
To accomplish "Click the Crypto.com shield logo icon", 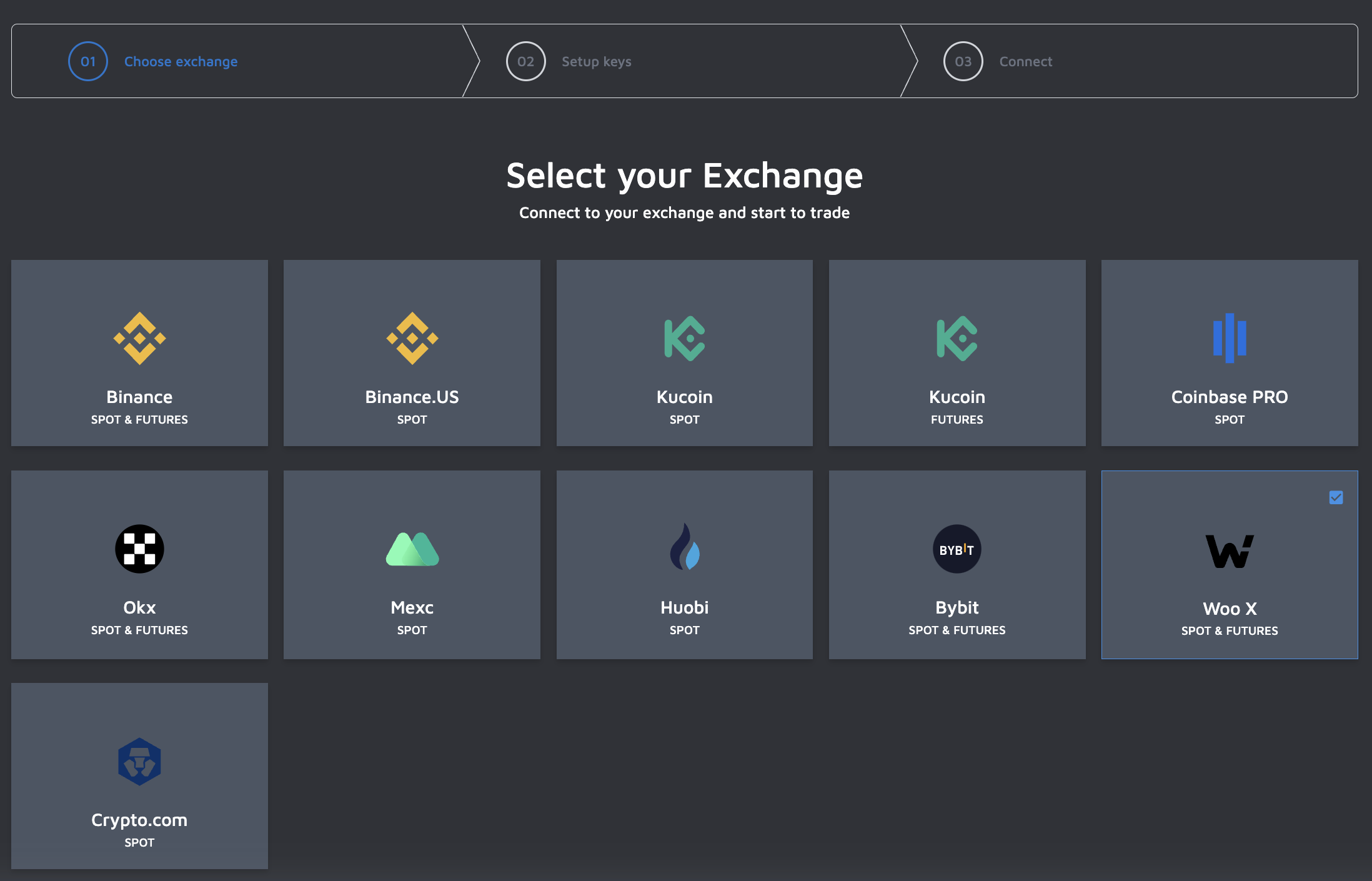I will pyautogui.click(x=139, y=762).
